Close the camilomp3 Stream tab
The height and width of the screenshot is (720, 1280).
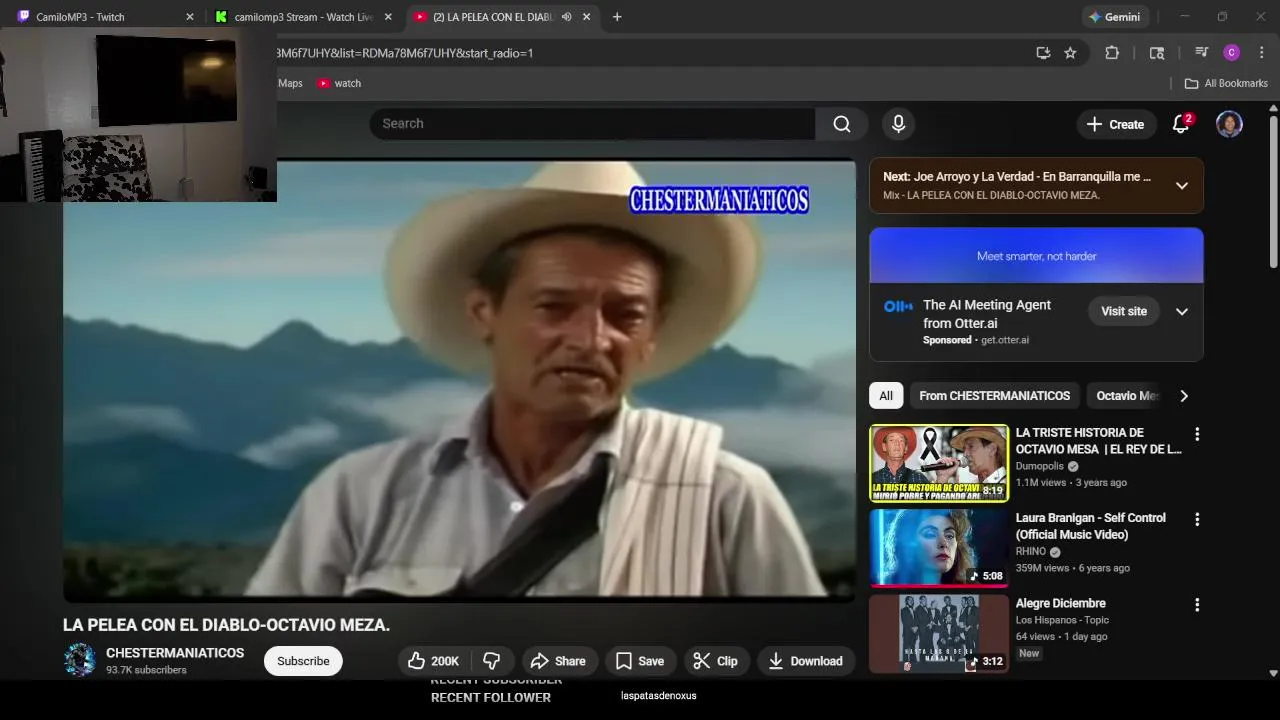coord(388,17)
